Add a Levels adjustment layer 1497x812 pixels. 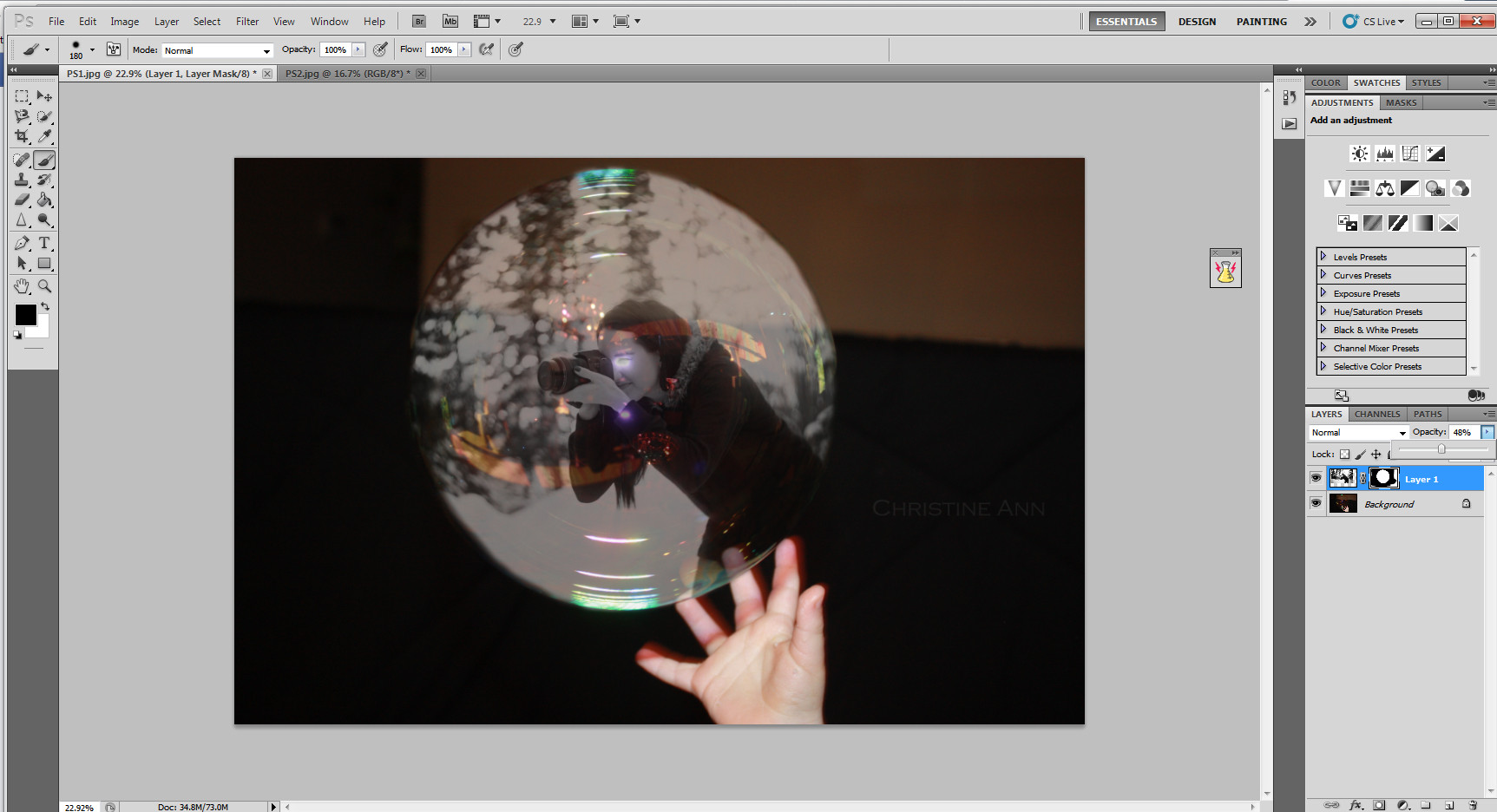[x=1385, y=154]
